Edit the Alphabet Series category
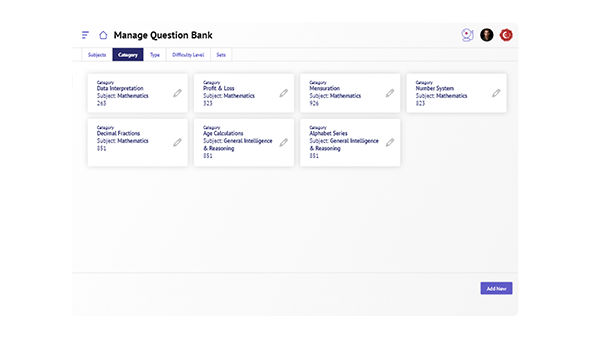Viewport: 590px width, 360px height. 390,142
